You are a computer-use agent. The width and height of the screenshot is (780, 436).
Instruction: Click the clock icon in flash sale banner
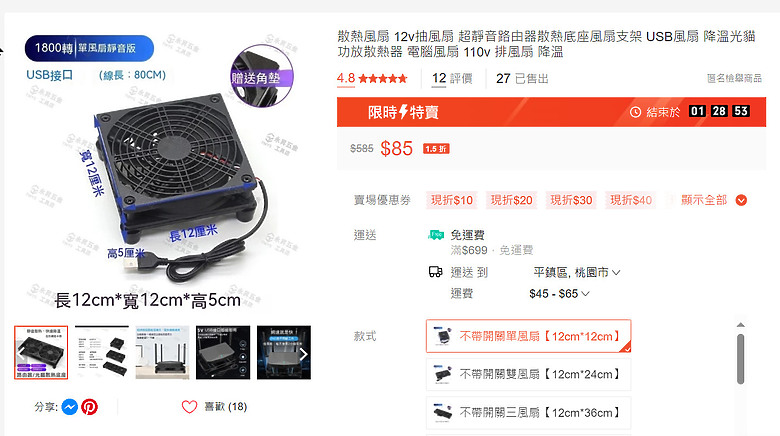pyautogui.click(x=635, y=112)
